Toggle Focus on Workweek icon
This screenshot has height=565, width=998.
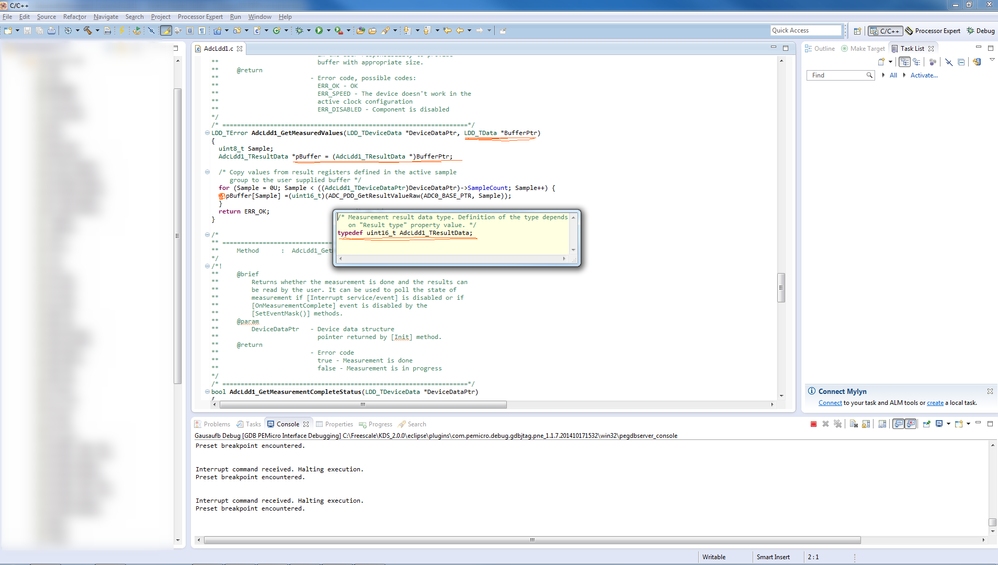pyautogui.click(x=932, y=62)
